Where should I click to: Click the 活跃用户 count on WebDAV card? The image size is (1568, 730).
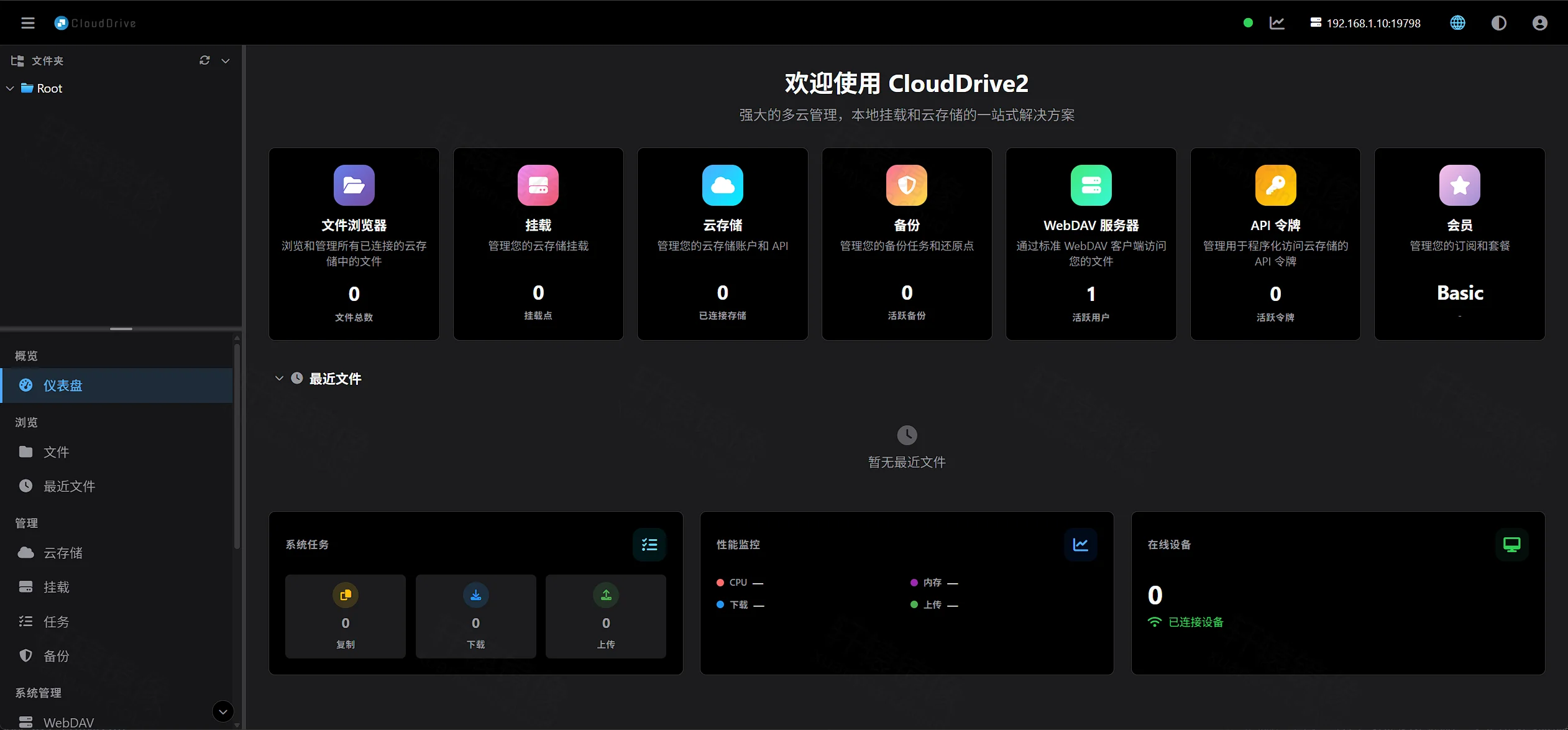[1091, 293]
